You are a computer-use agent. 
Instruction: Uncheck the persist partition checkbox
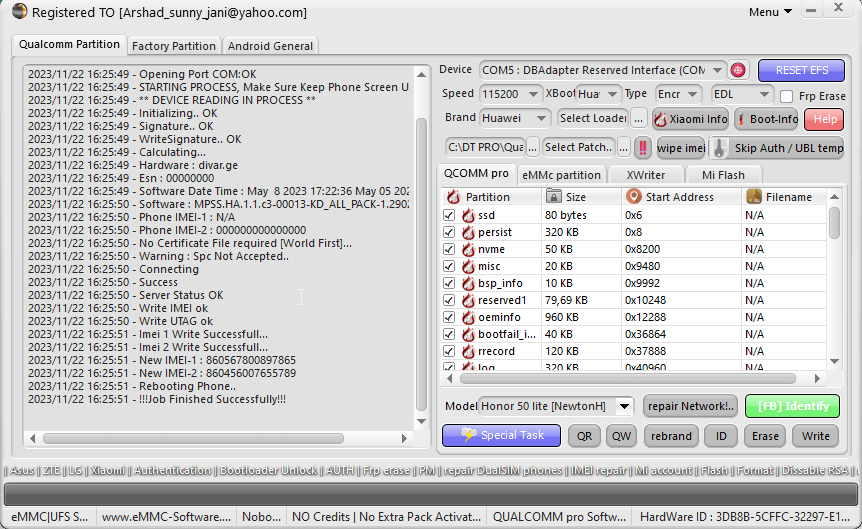pyautogui.click(x=449, y=232)
